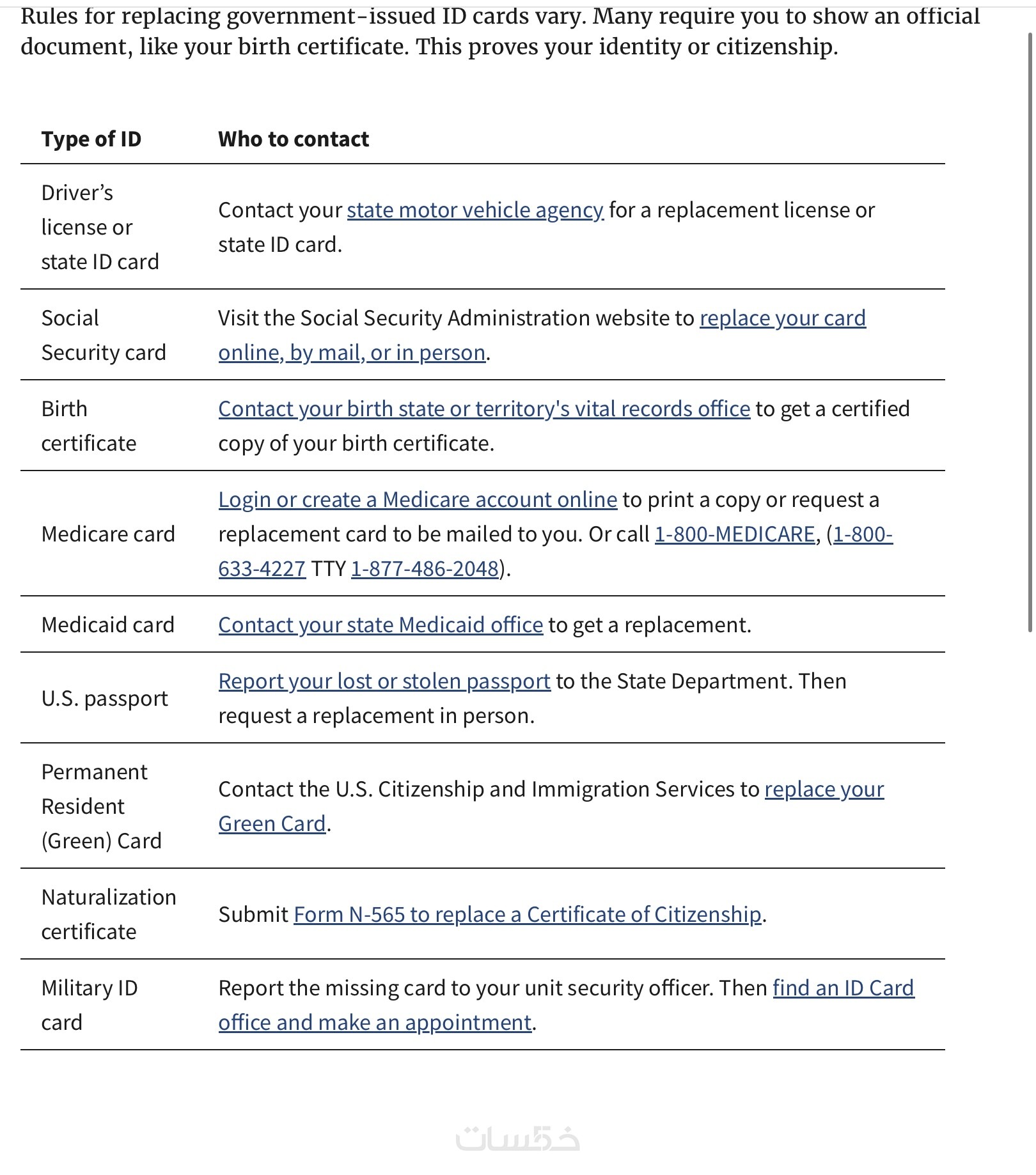Click the Type of ID column header
This screenshot has height=1175, width=1036.
91,139
